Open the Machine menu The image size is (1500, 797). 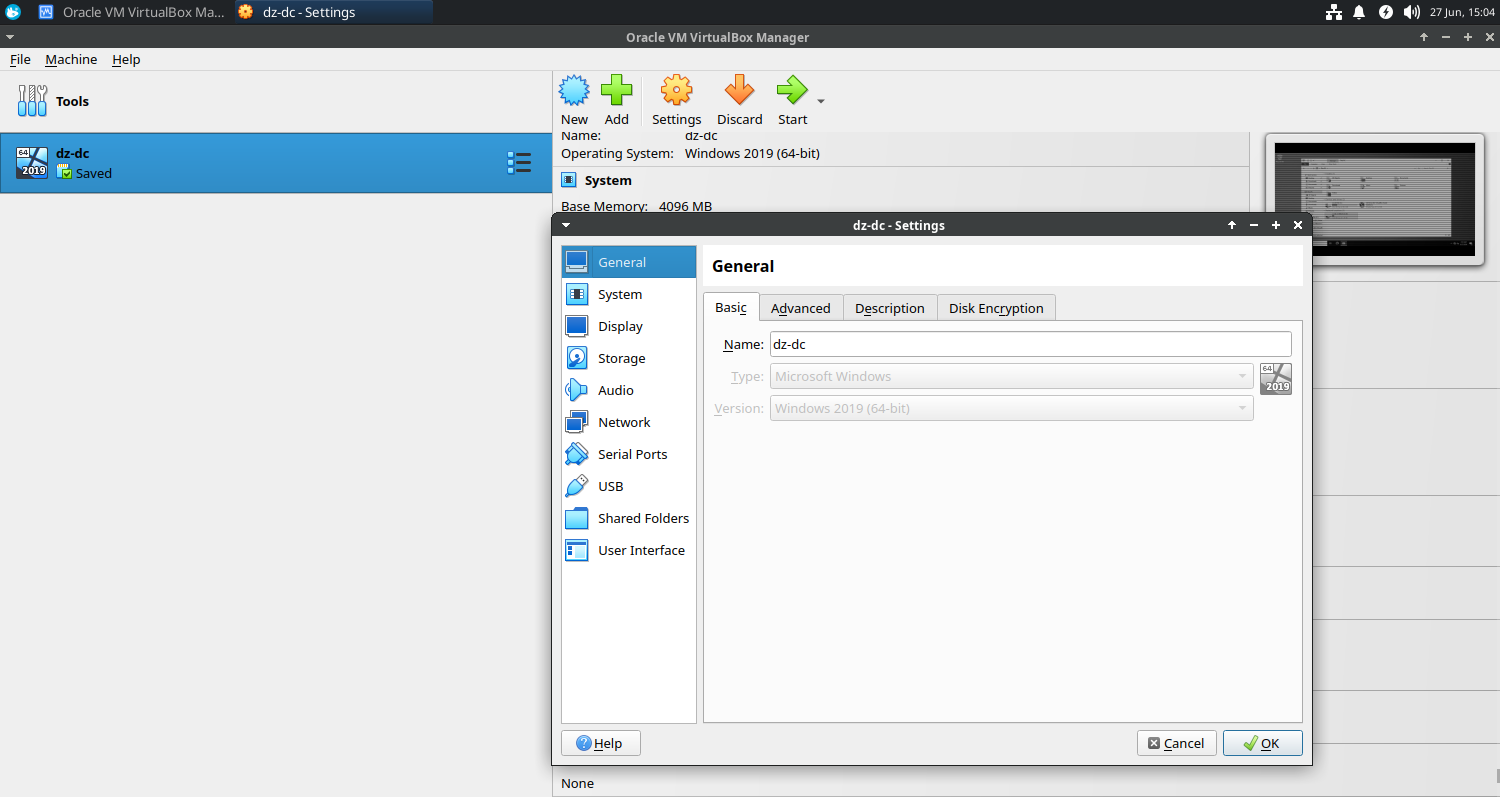71,59
